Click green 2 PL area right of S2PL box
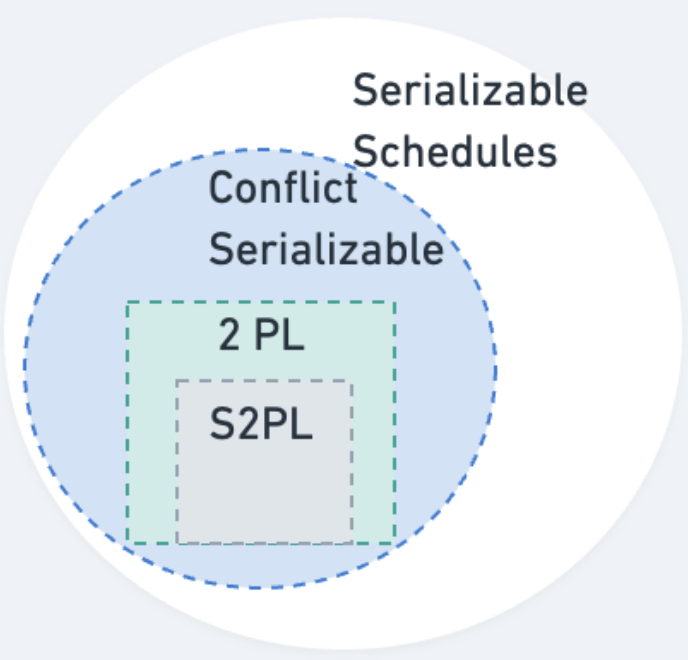Viewport: 688px width, 660px height. 373,450
